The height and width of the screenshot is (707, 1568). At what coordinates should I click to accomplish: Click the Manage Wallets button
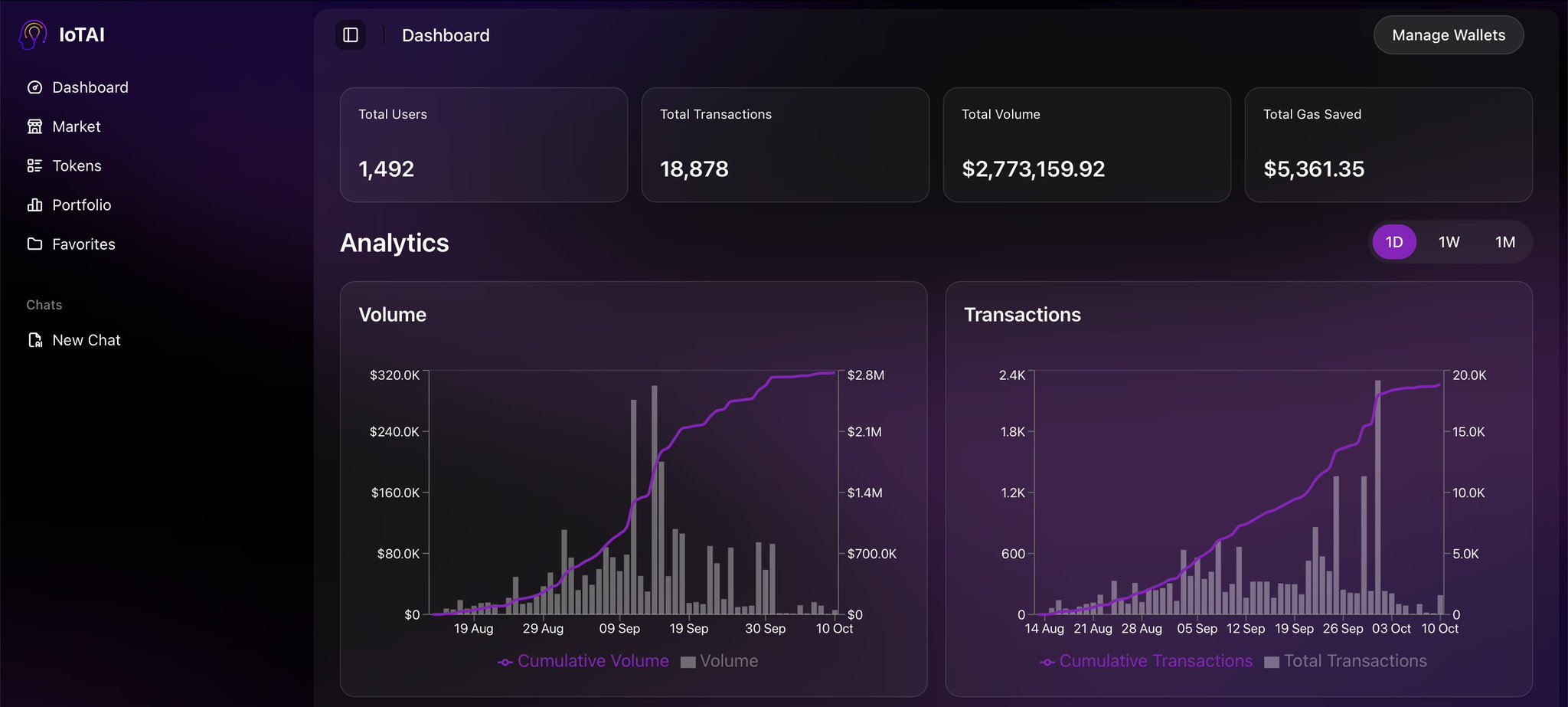click(1448, 35)
